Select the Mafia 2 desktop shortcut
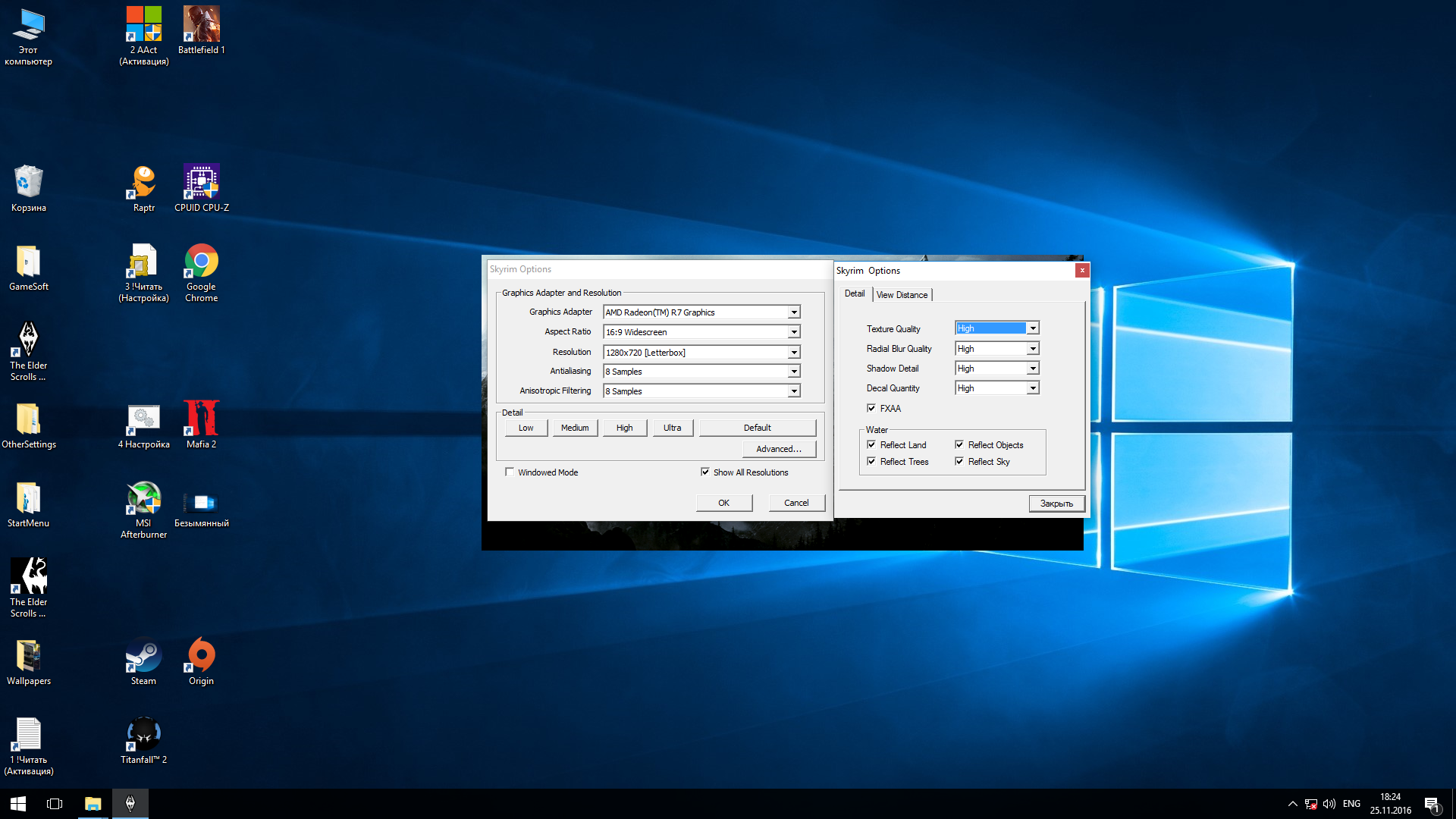Image resolution: width=1456 pixels, height=819 pixels. (x=201, y=425)
